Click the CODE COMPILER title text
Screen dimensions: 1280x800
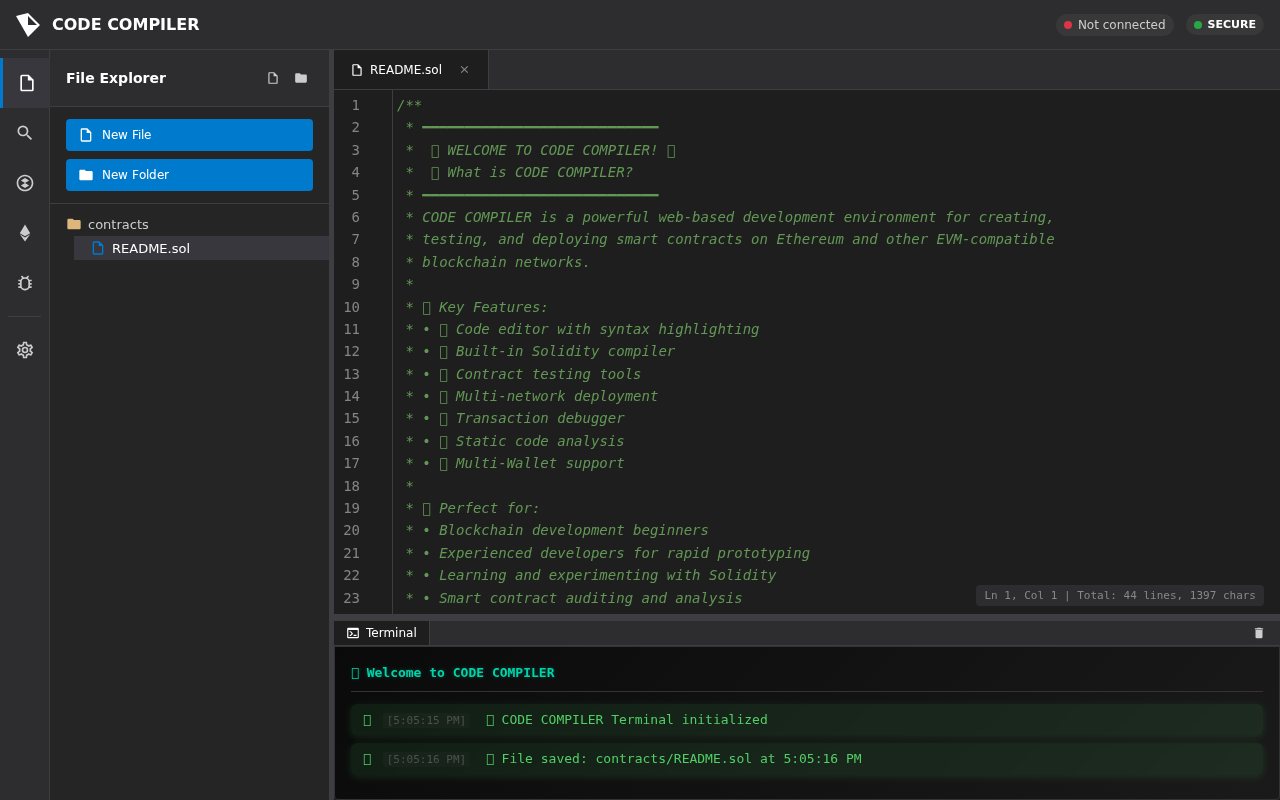(x=126, y=25)
